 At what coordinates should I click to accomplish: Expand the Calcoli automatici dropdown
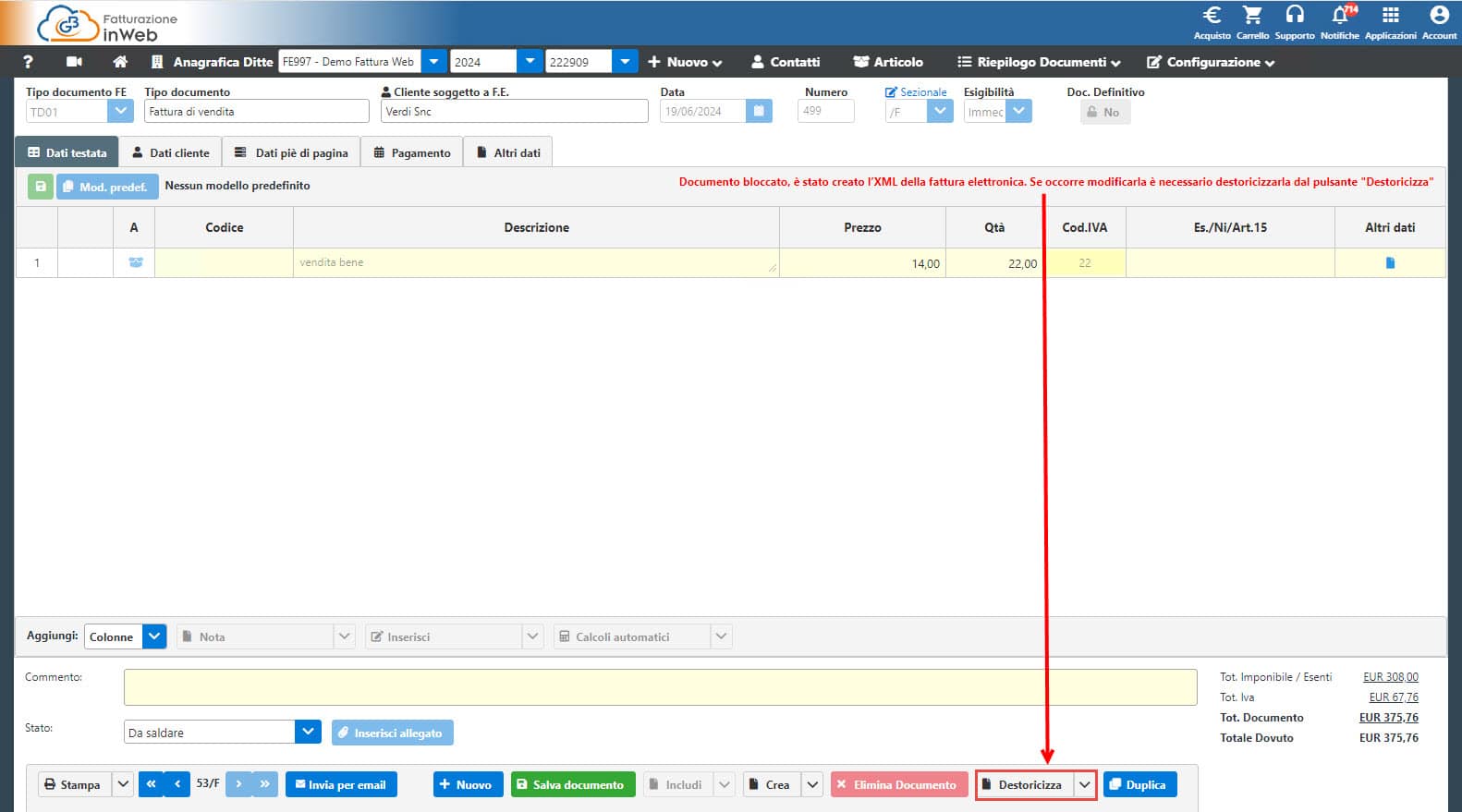pyautogui.click(x=721, y=636)
